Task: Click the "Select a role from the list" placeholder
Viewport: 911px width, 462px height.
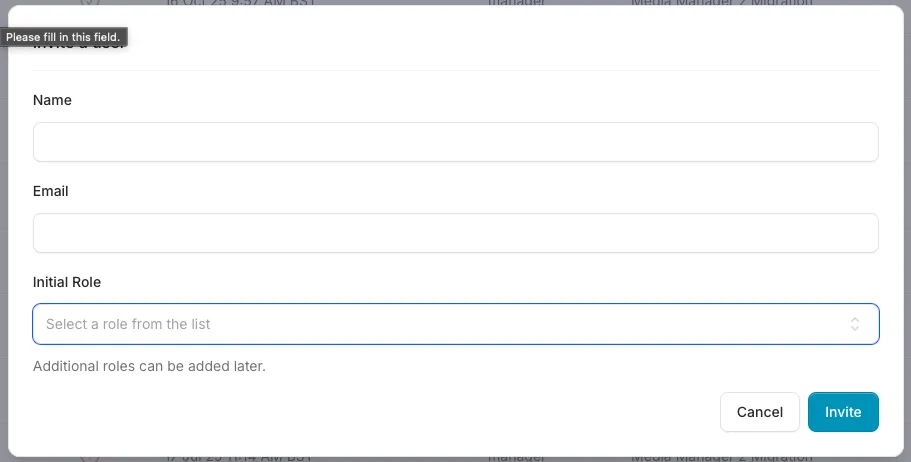Action: 128,324
